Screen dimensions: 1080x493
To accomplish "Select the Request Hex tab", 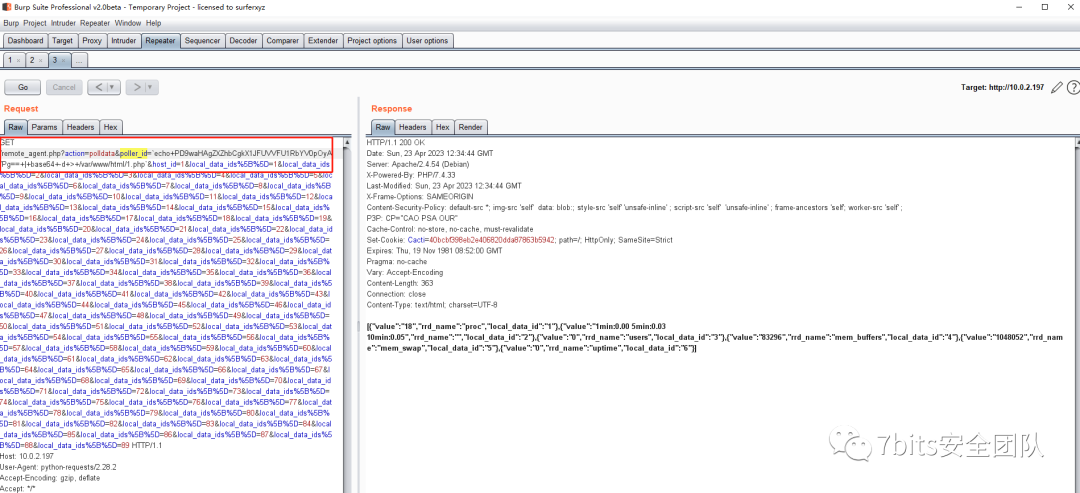I will point(110,127).
